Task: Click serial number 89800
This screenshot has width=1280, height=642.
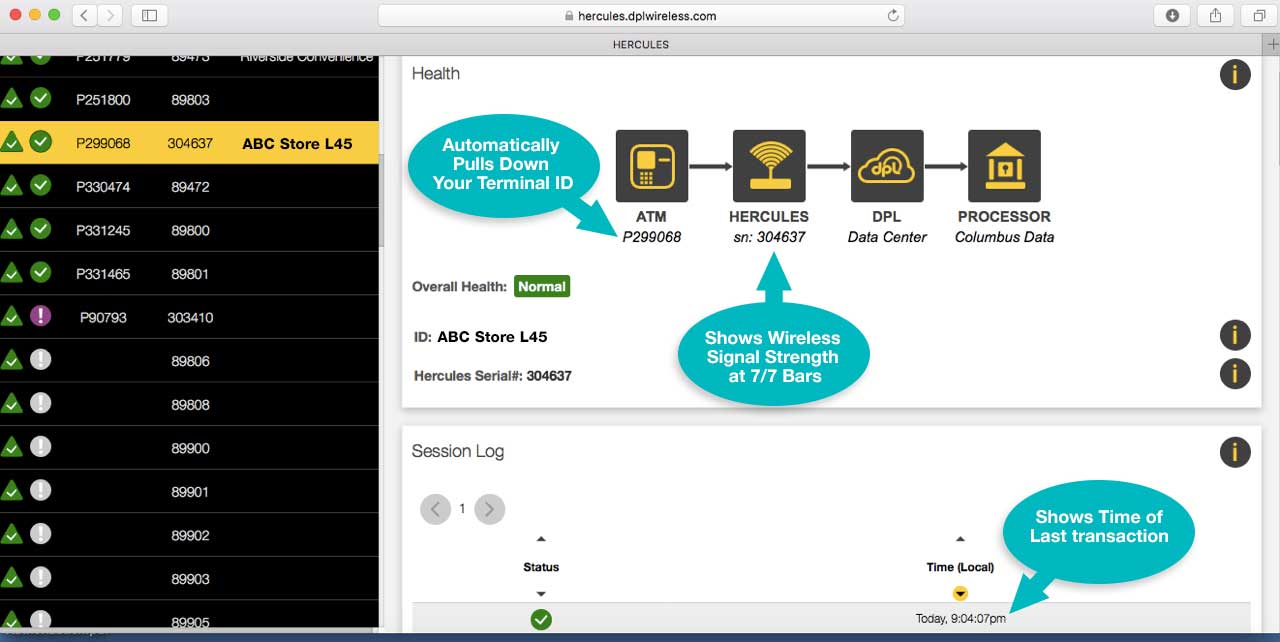Action: (x=190, y=230)
